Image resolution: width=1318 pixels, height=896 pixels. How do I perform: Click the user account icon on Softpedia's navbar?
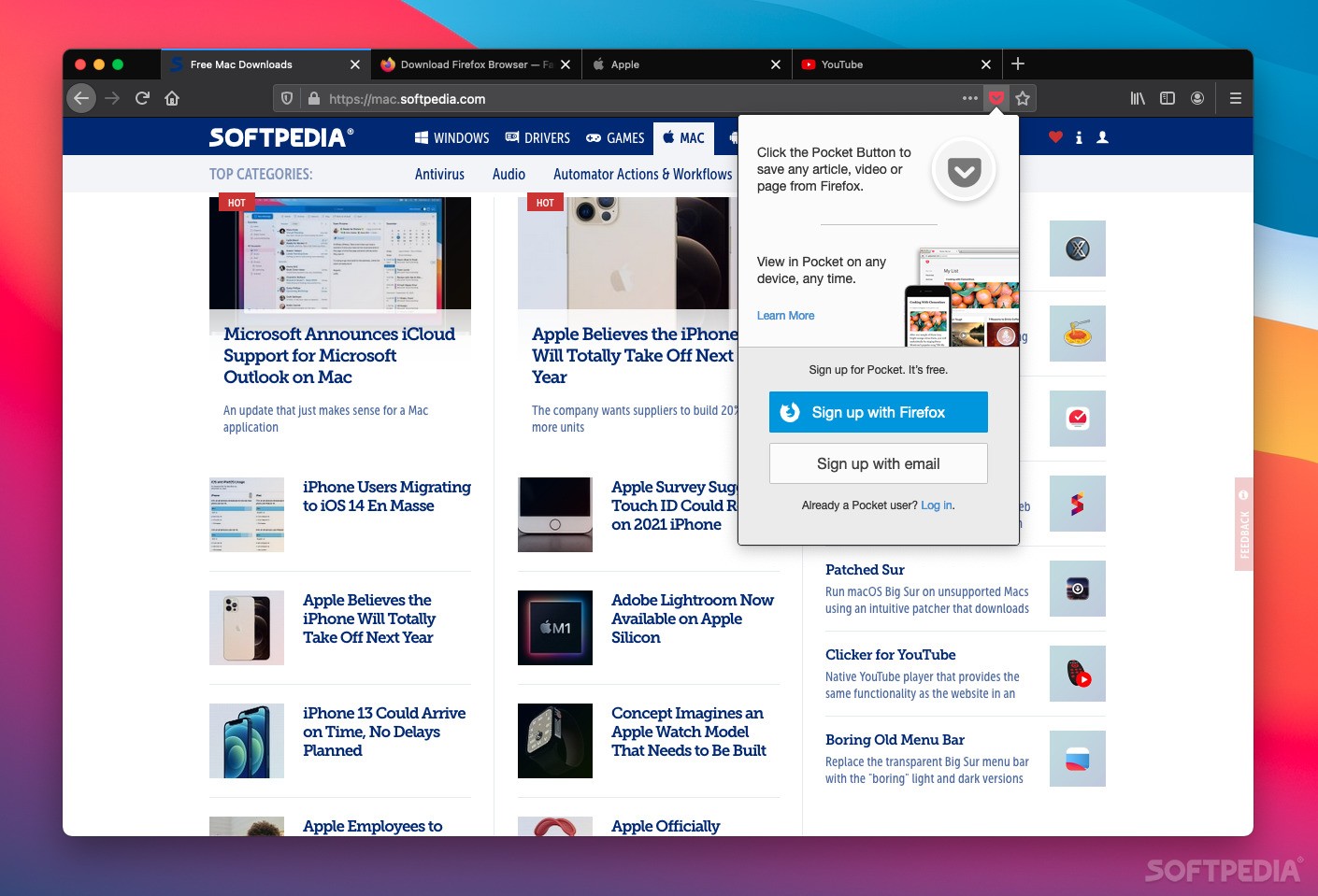pos(1102,136)
